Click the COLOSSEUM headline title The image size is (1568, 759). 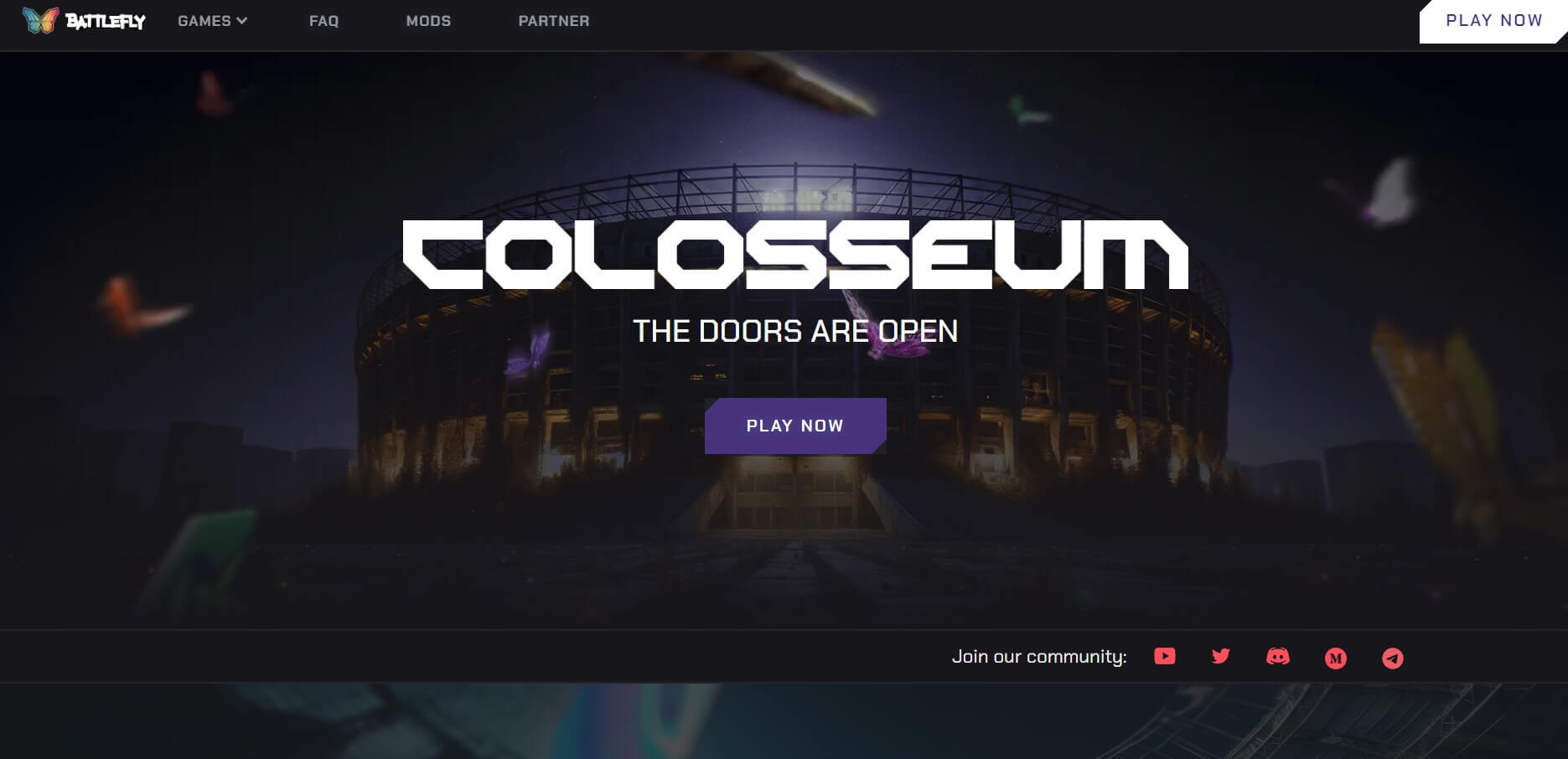(x=795, y=255)
